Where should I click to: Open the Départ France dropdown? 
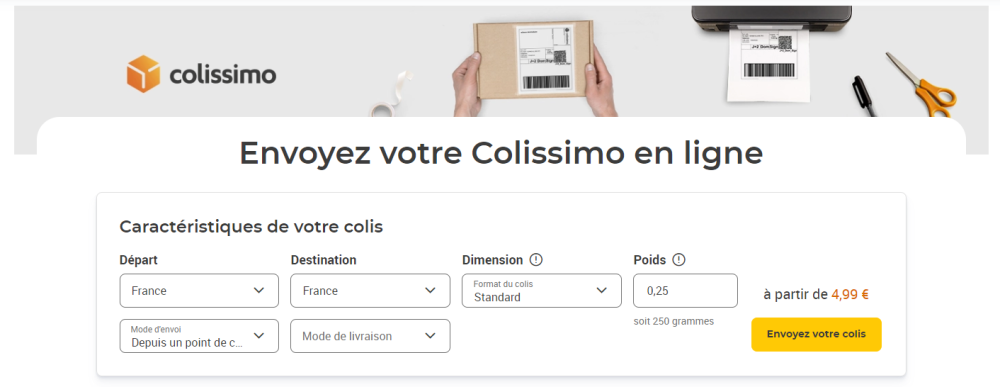click(x=199, y=291)
